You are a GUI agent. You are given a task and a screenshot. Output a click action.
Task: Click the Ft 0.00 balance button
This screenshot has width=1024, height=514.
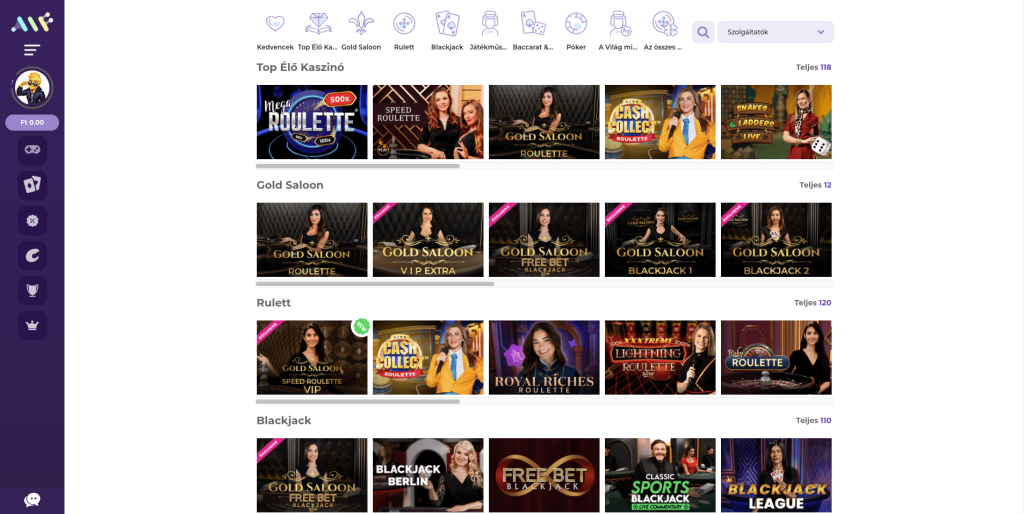click(x=32, y=122)
